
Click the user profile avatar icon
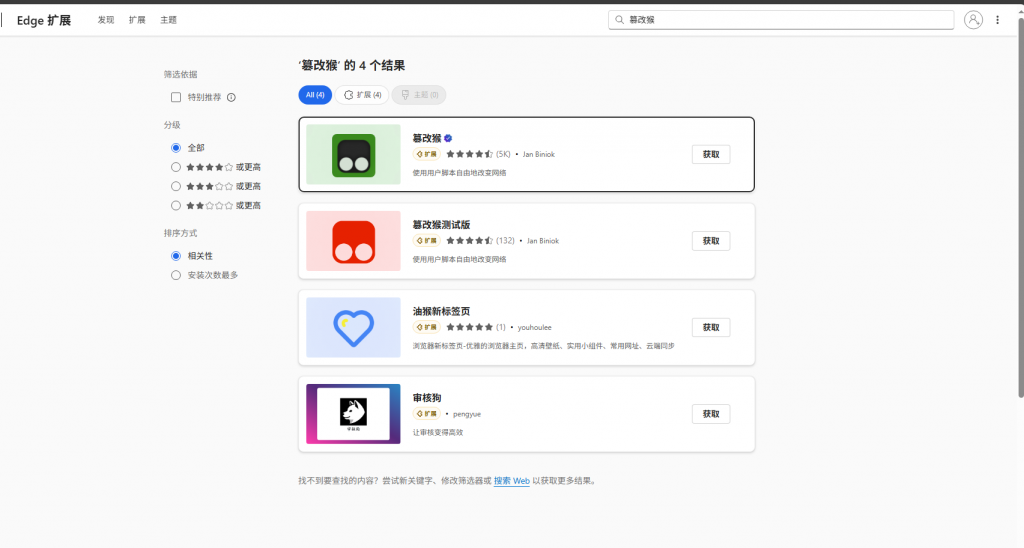point(973,20)
